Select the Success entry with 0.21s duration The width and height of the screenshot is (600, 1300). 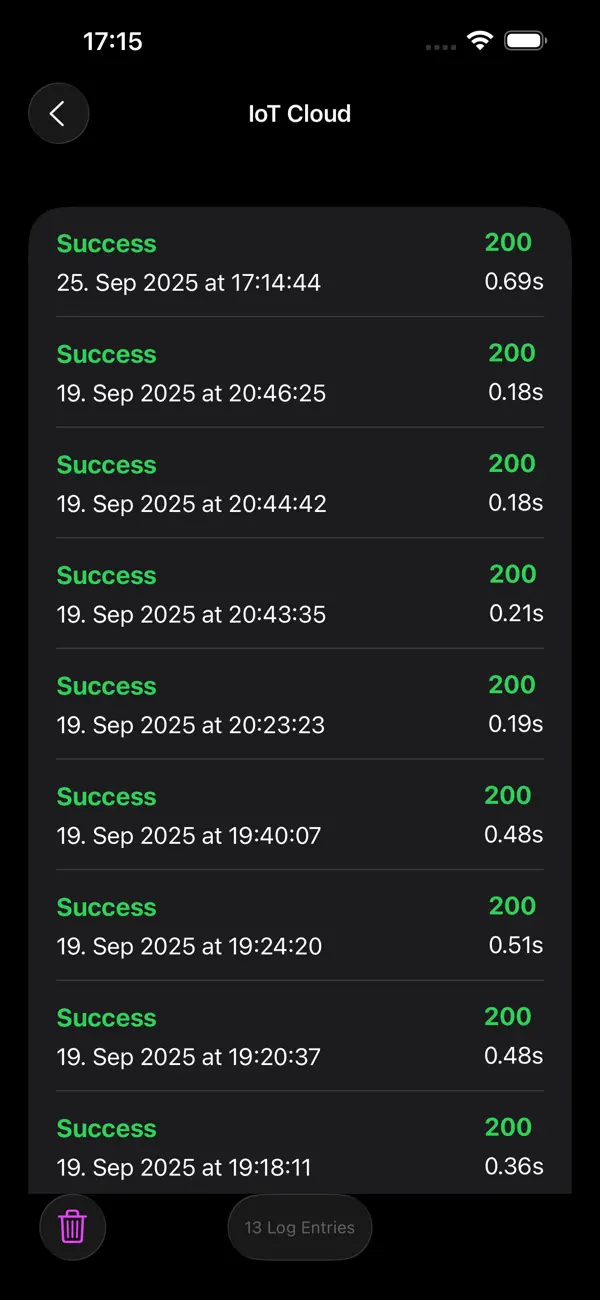[300, 594]
